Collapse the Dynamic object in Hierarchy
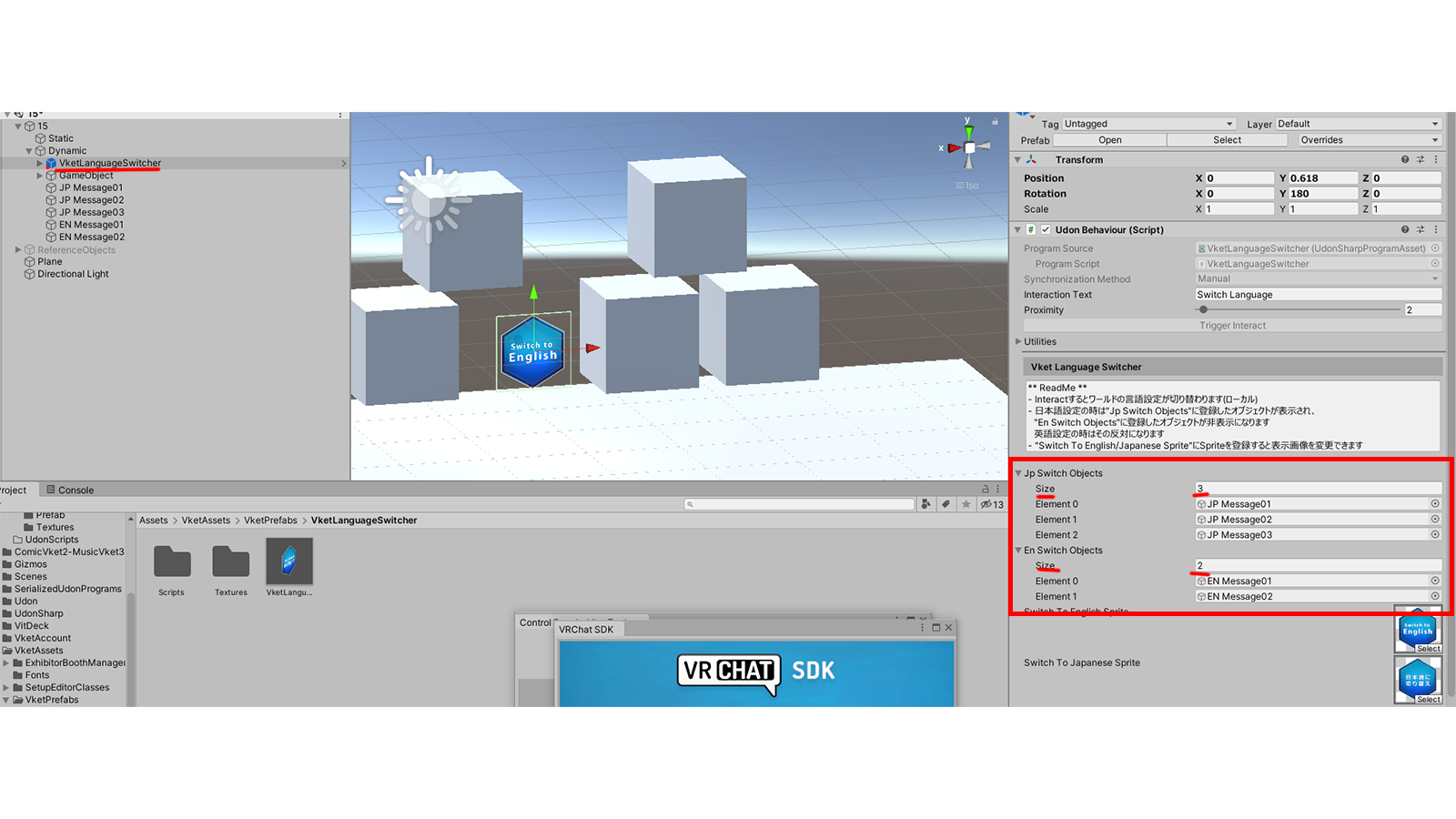This screenshot has height=819, width=1456. 29,151
